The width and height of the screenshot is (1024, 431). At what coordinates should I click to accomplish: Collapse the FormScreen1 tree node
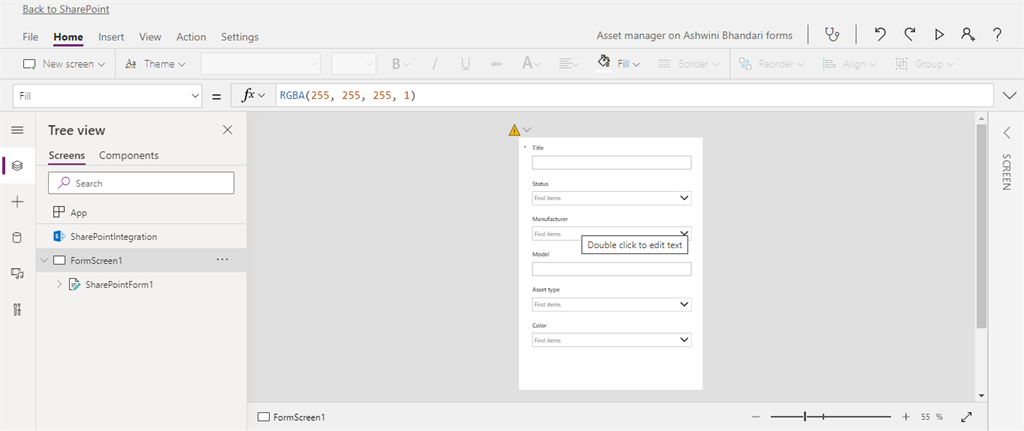coord(44,261)
